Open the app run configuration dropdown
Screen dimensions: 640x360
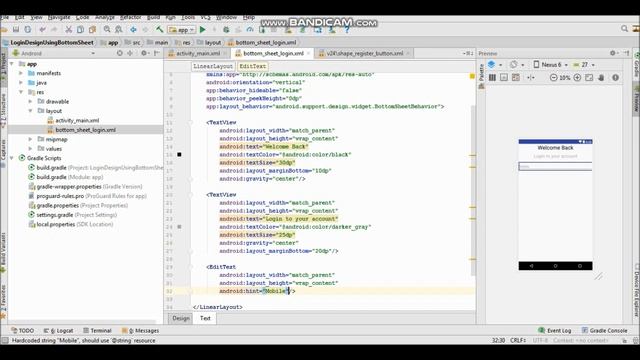pos(181,30)
